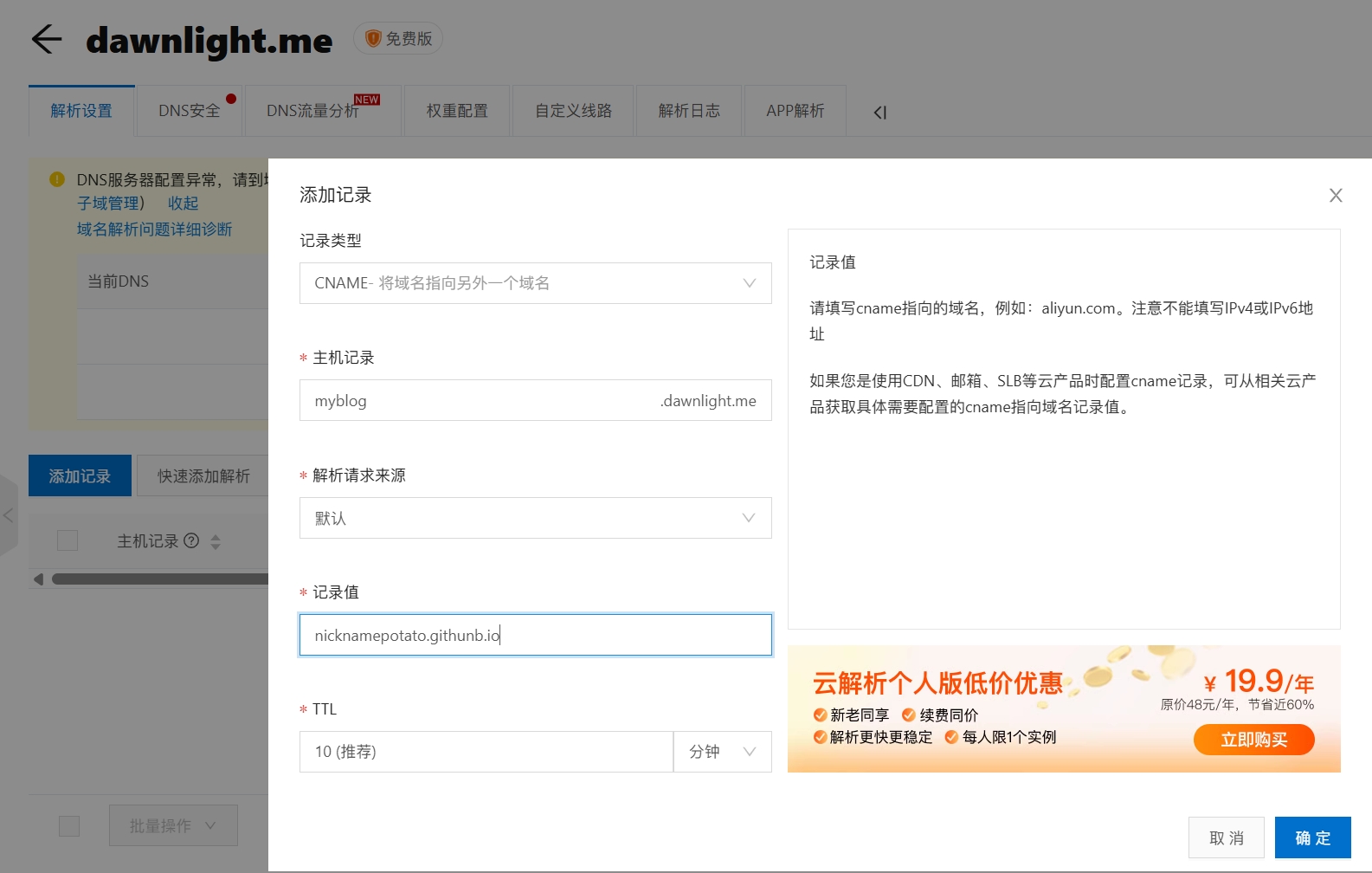Open the 记录类型 CNAME dropdown

pyautogui.click(x=535, y=283)
